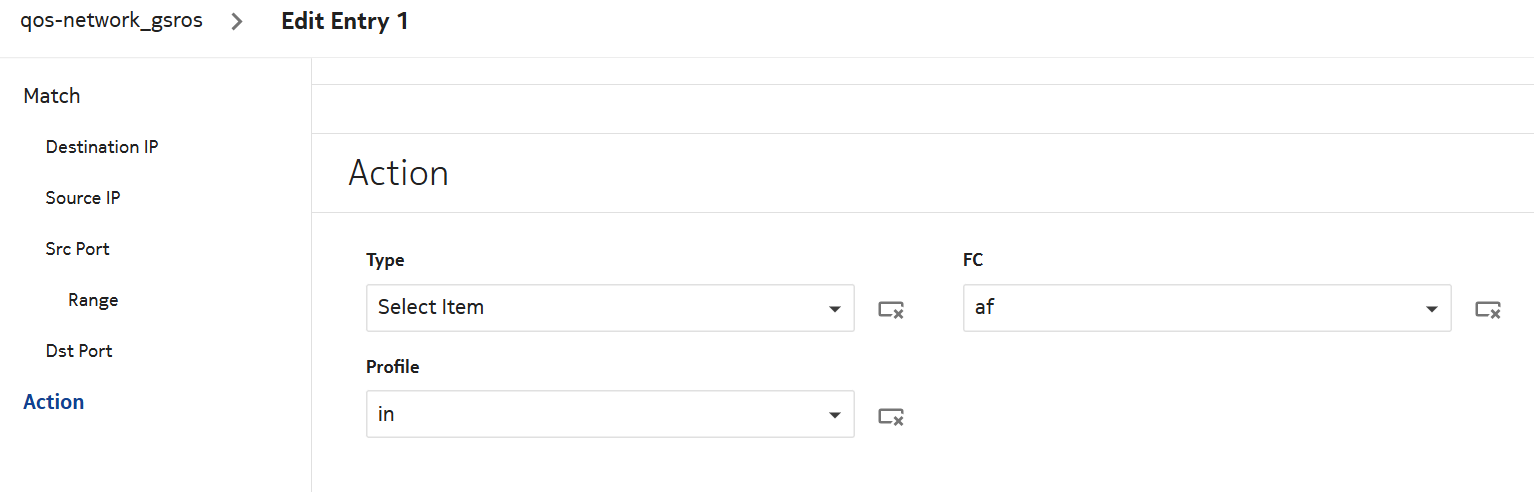Clear the FC field value

pos(1488,310)
